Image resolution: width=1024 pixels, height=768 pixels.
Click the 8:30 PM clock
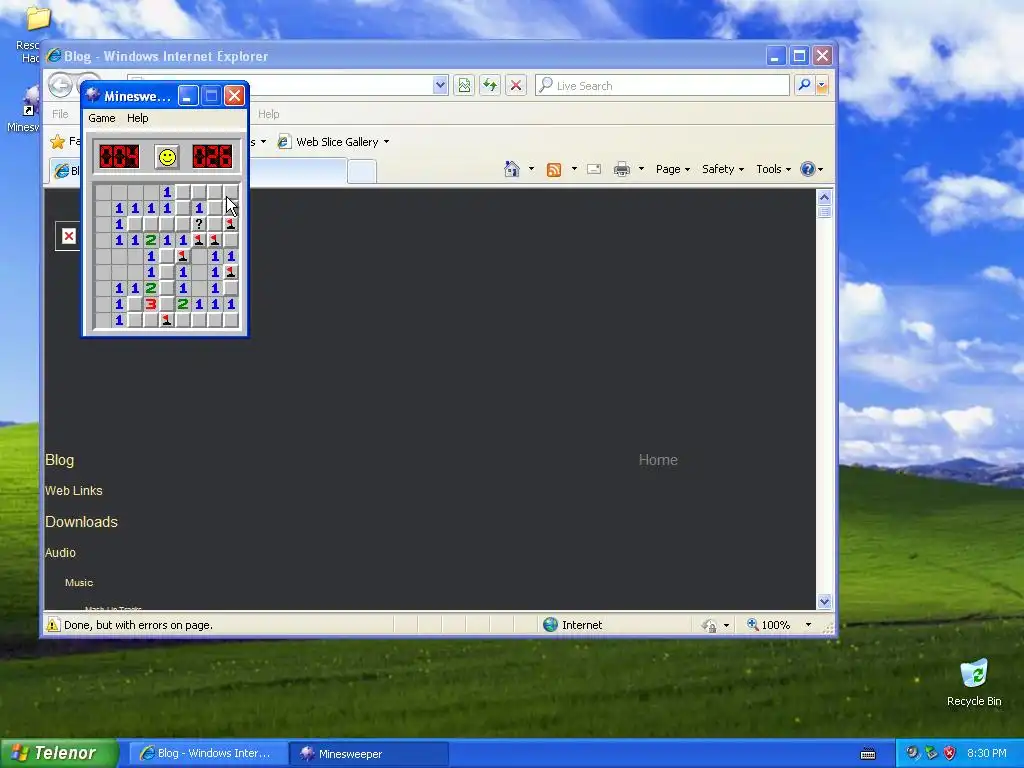pos(987,754)
